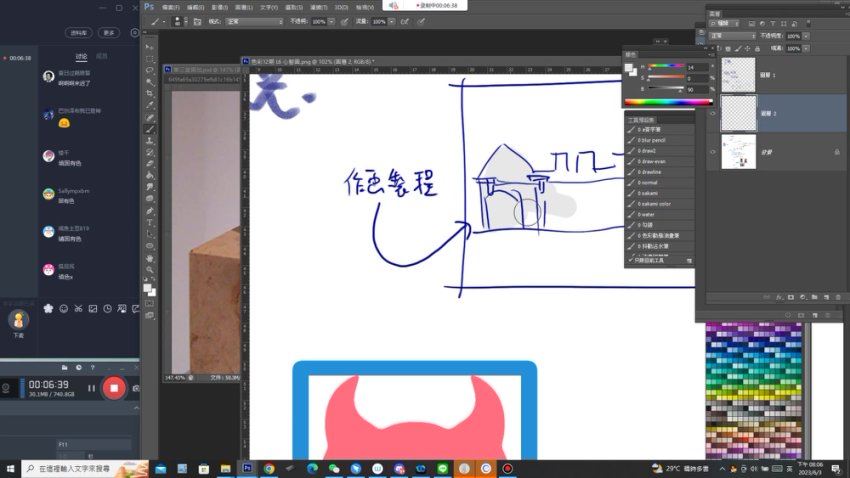Screen dimensions: 850x478
Task: Toggle type layer filter T icon
Action: tap(773, 24)
